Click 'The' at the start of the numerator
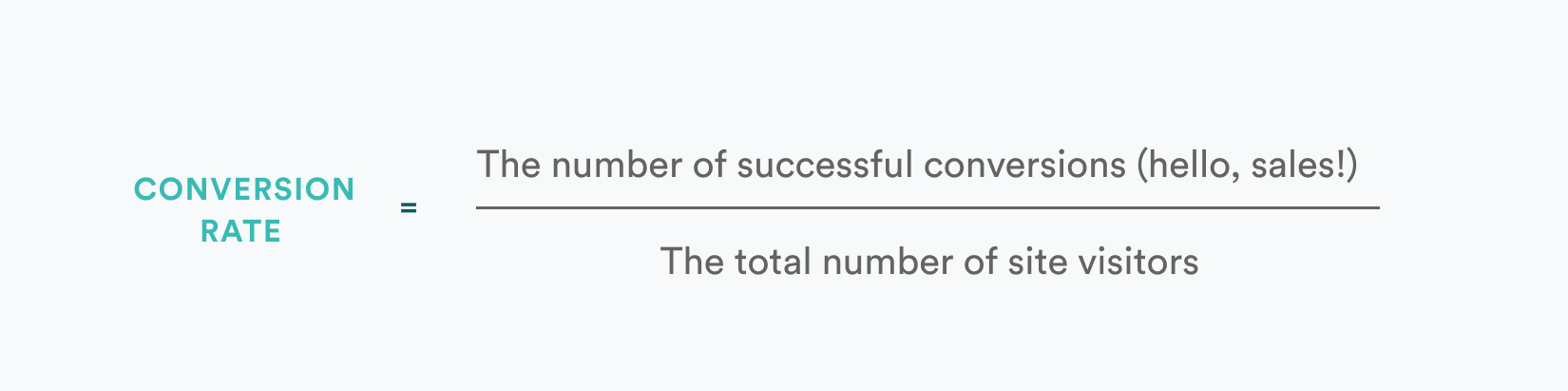Screen dimensions: 1568x391 click(509, 166)
